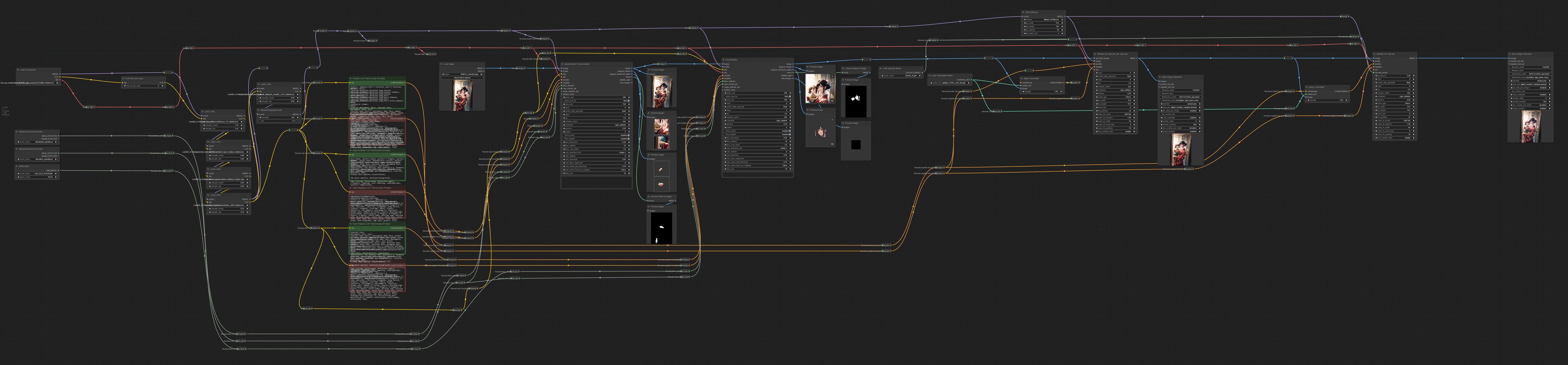Open sampler_name combo in the FaceDetailer node
Viewport: 1568px width, 365px height.
tap(758, 117)
